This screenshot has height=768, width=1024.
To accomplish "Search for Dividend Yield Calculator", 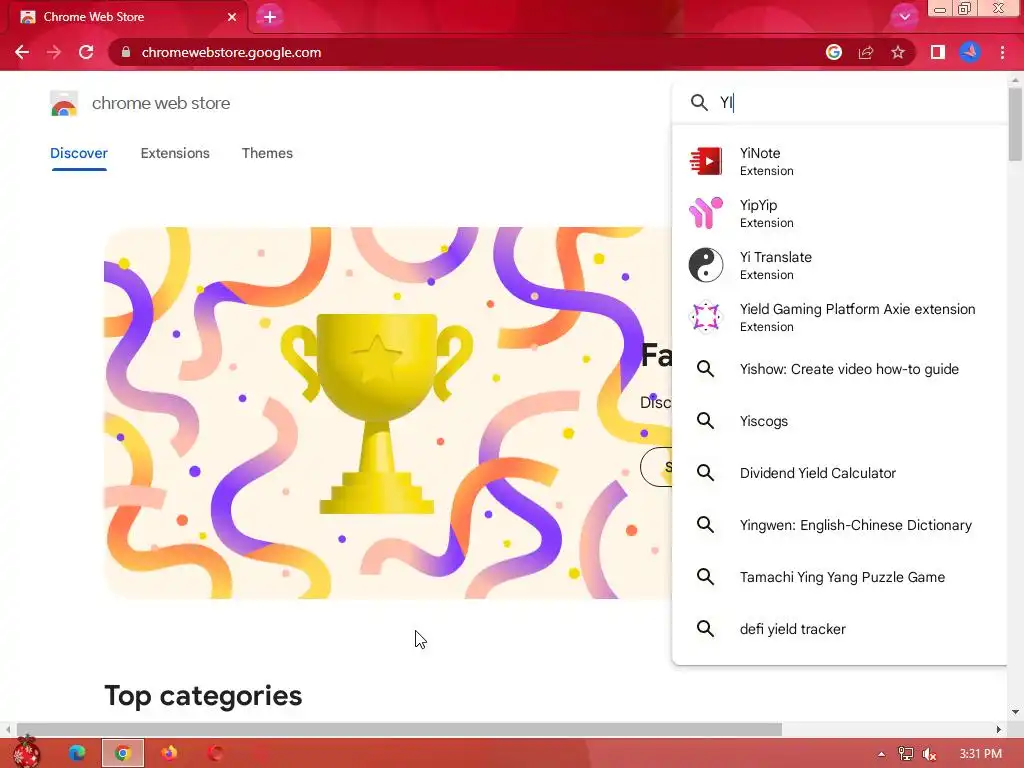I will [839, 473].
